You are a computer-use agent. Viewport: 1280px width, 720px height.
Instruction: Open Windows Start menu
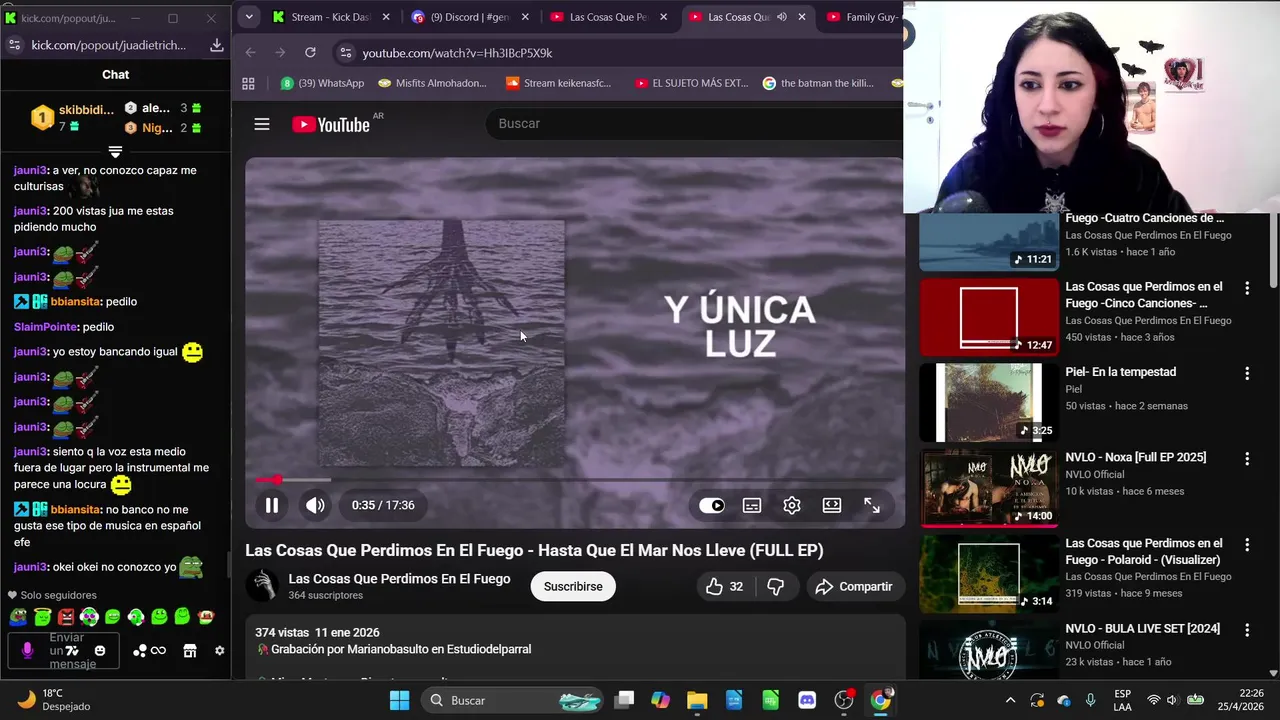click(x=399, y=700)
